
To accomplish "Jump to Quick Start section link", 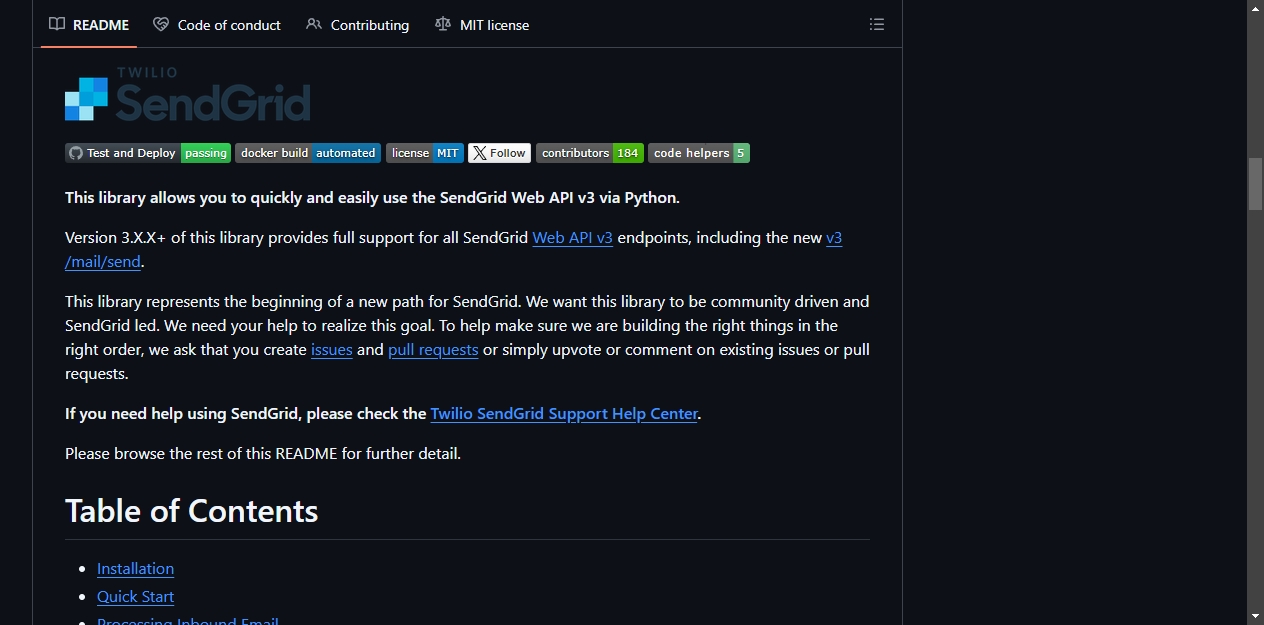I will (135, 597).
